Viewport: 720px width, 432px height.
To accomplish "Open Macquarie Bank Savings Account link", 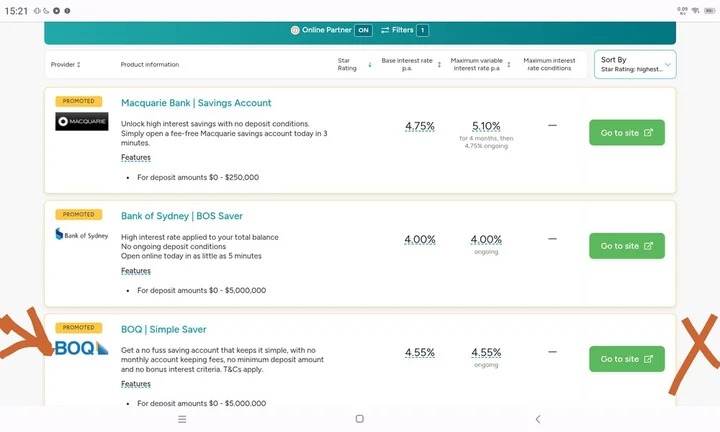I will pos(196,103).
